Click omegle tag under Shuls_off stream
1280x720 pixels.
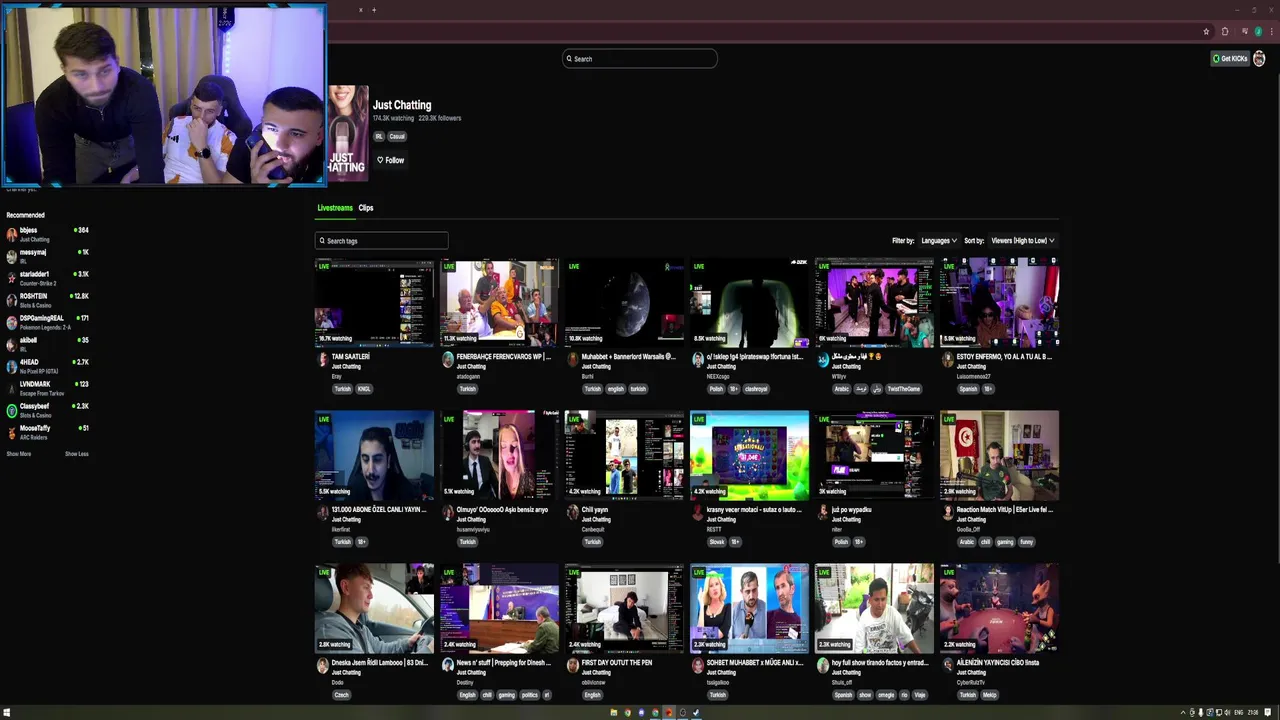coord(886,695)
